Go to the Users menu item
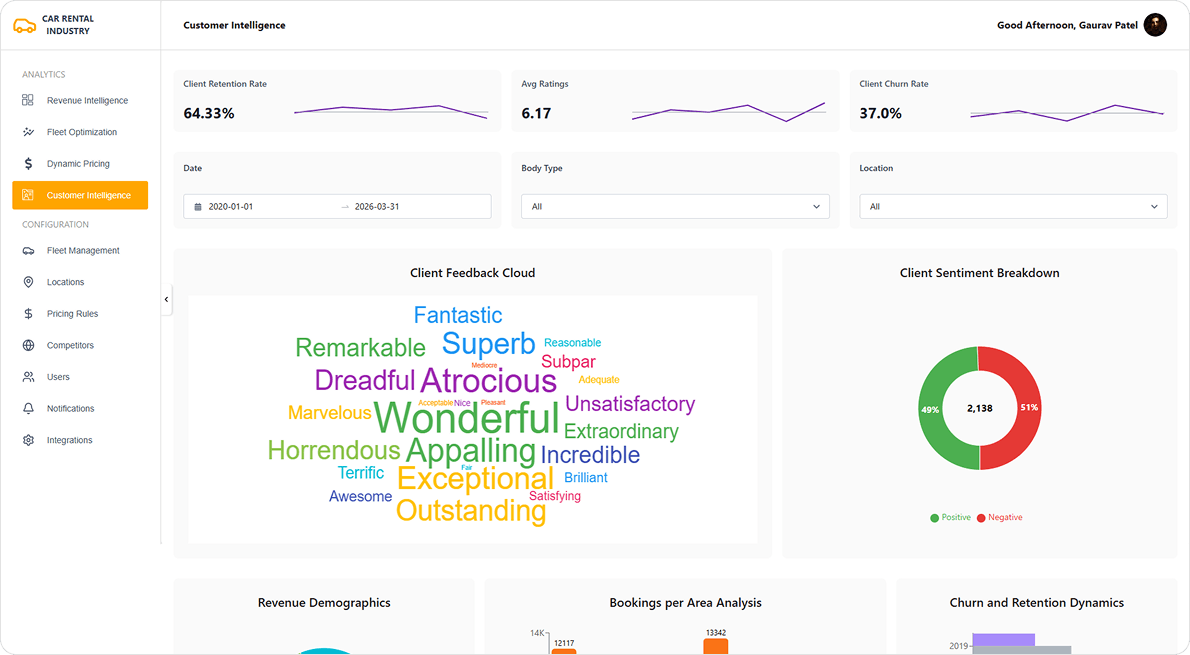 click(x=58, y=377)
